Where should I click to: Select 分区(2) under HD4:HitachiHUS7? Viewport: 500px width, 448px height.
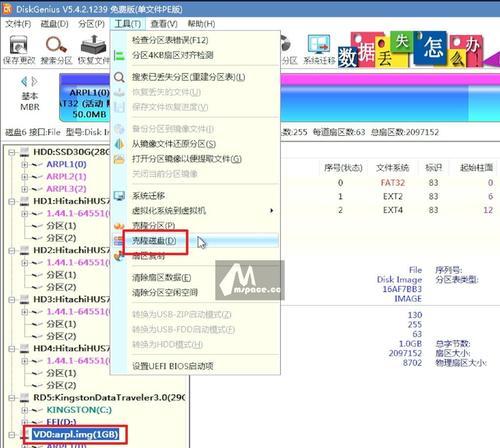click(x=61, y=385)
